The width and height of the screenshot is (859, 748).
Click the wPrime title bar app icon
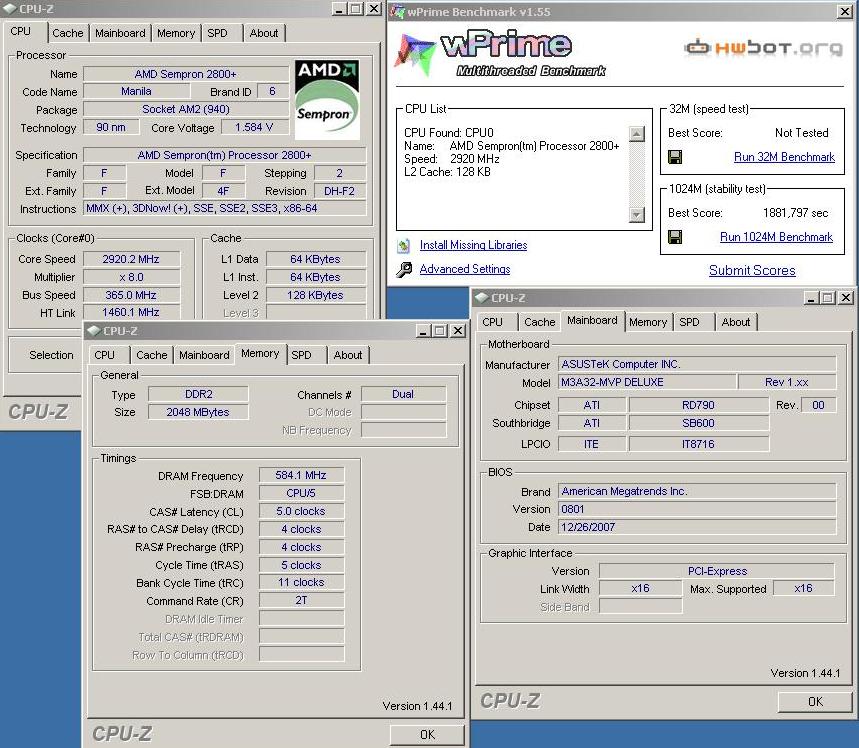click(x=397, y=12)
